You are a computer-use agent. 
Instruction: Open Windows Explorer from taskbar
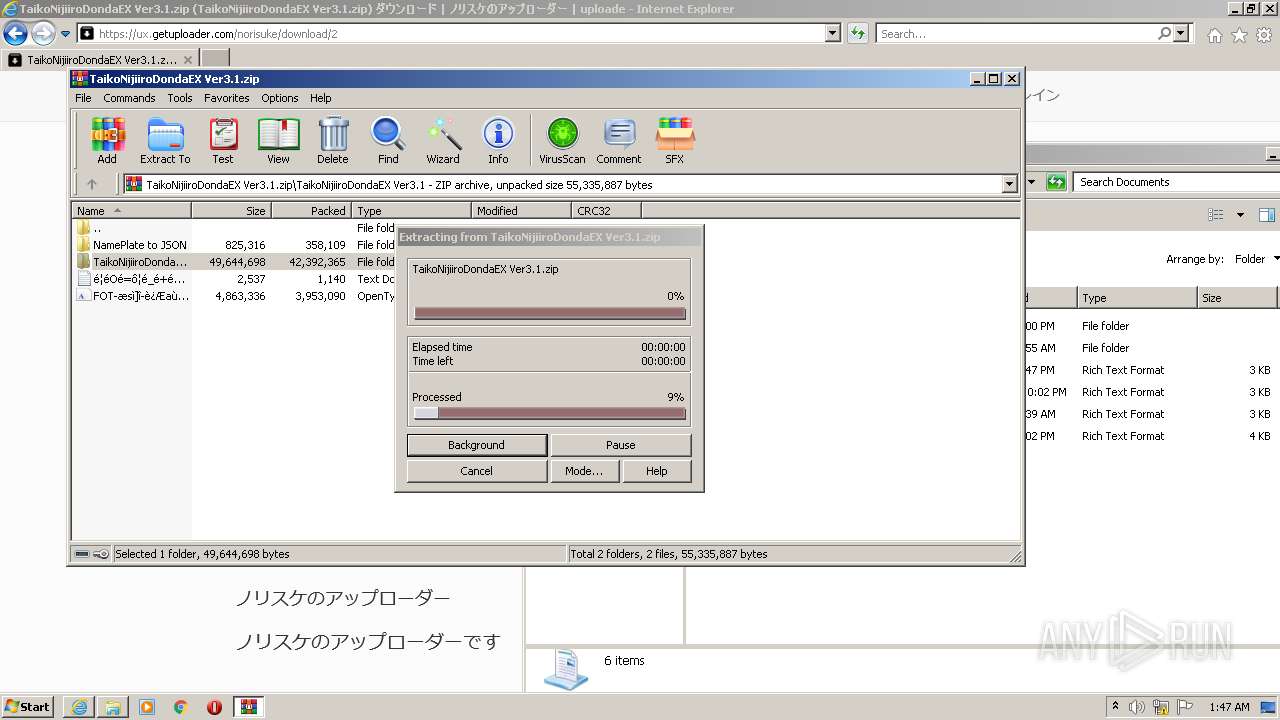tap(113, 707)
